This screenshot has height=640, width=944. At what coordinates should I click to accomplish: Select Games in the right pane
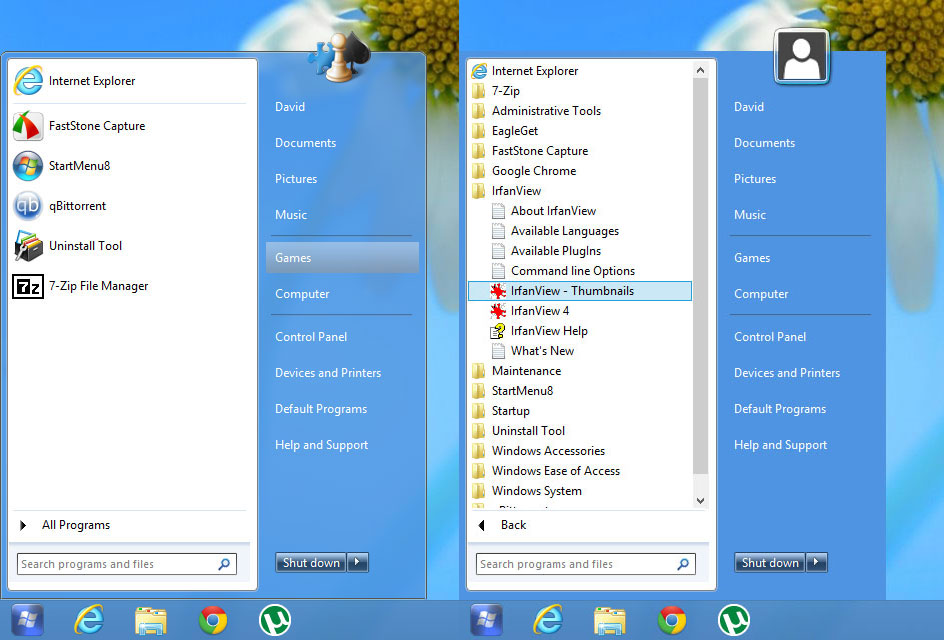293,257
